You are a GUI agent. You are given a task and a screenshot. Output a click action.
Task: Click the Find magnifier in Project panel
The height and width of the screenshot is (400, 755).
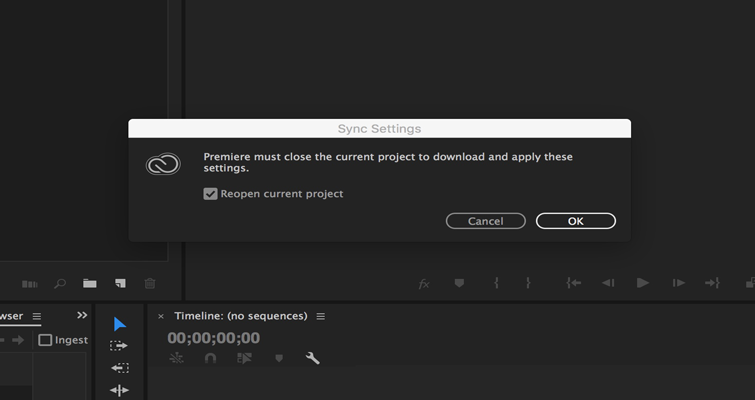click(x=60, y=284)
